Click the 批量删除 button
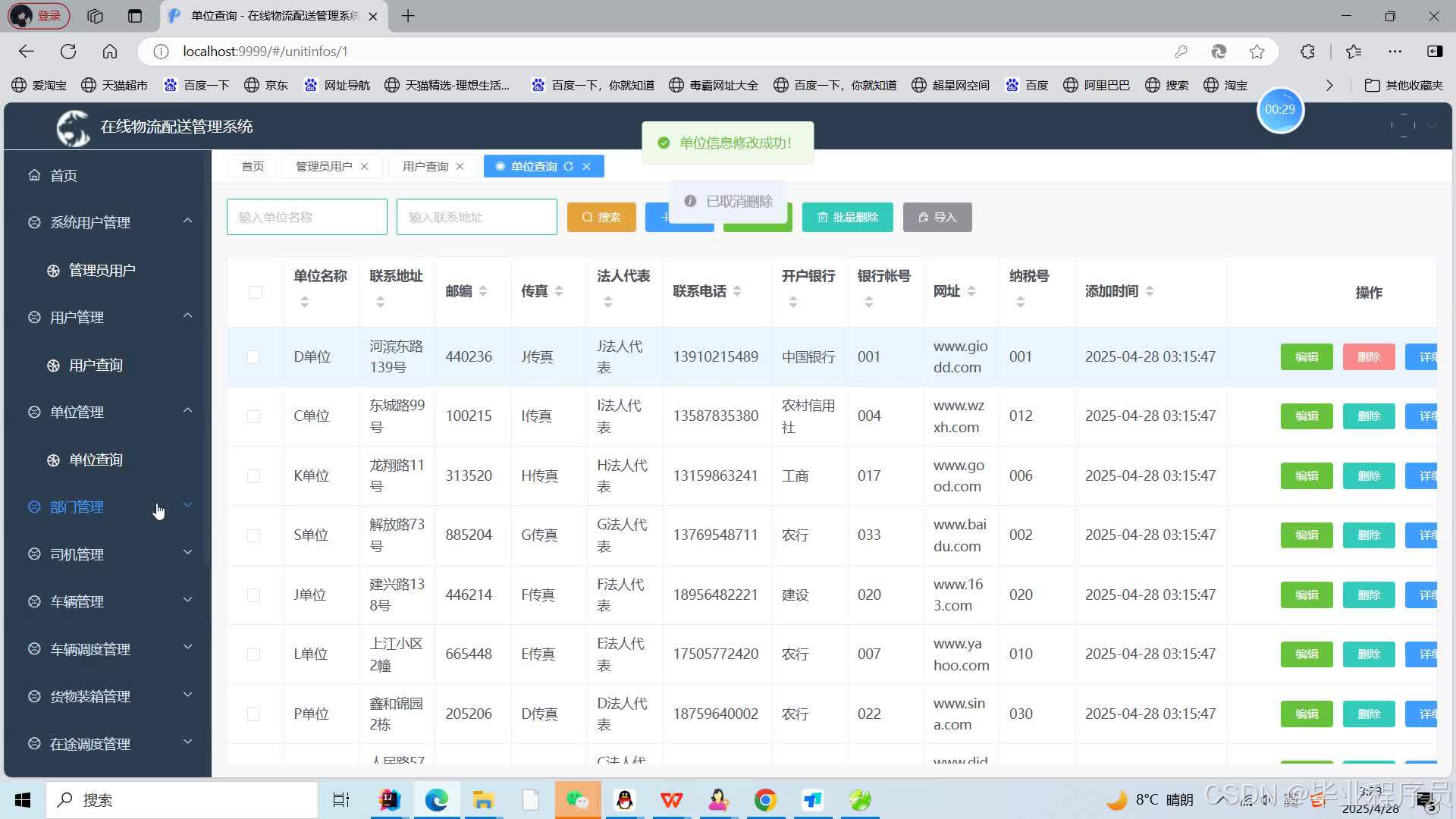This screenshot has height=819, width=1456. pyautogui.click(x=847, y=218)
